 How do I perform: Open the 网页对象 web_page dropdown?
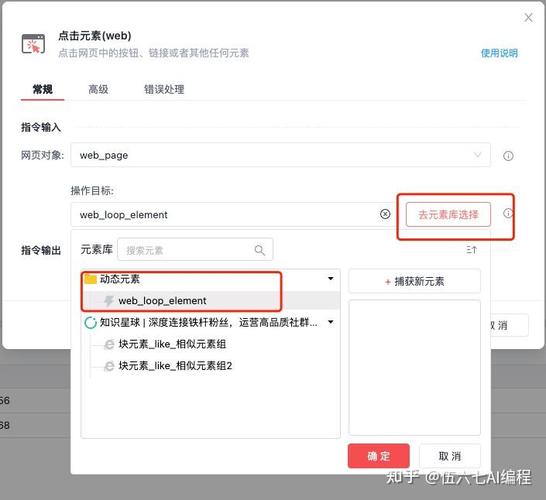(281, 155)
